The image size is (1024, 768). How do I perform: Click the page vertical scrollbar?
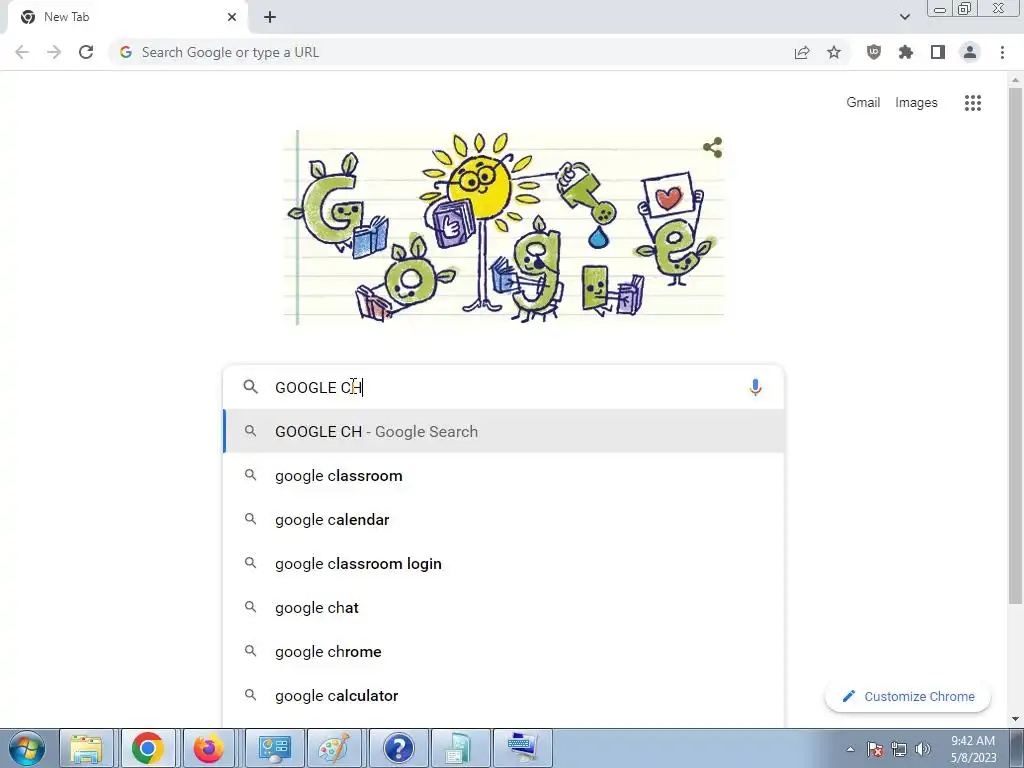pyautogui.click(x=1015, y=346)
